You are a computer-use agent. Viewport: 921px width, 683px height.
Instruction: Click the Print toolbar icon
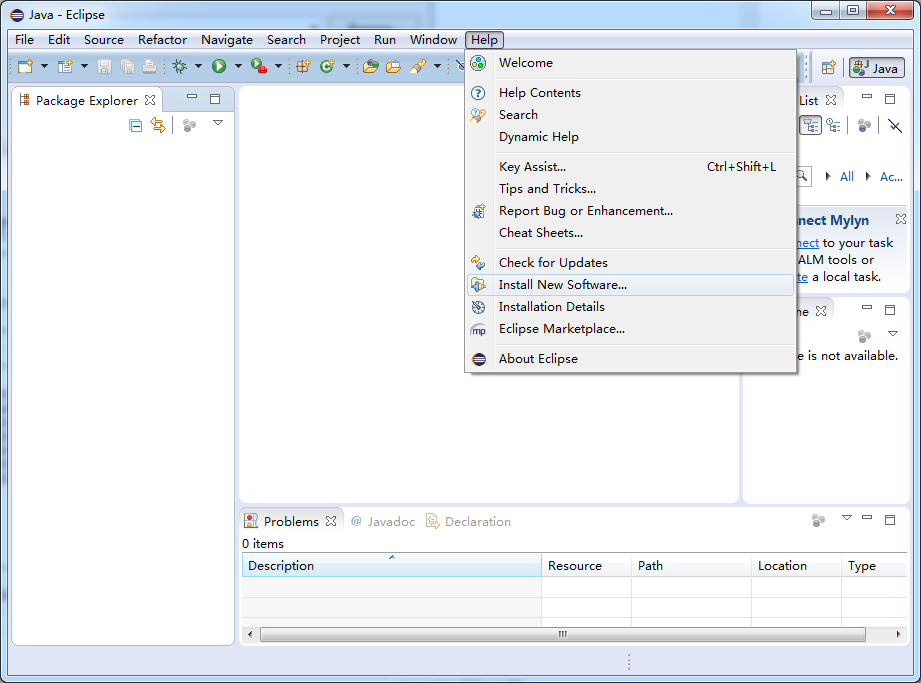click(149, 66)
